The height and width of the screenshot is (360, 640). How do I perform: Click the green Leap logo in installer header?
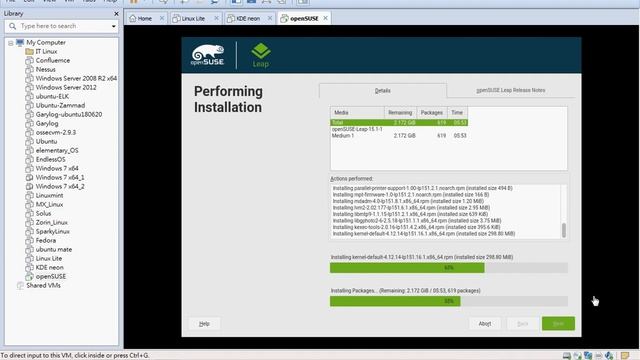click(x=261, y=55)
